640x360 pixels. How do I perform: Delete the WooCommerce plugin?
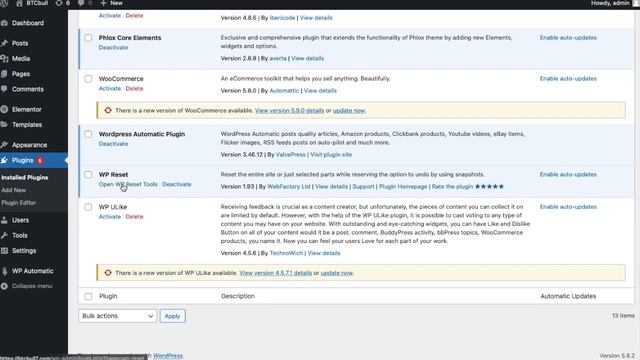click(x=134, y=89)
